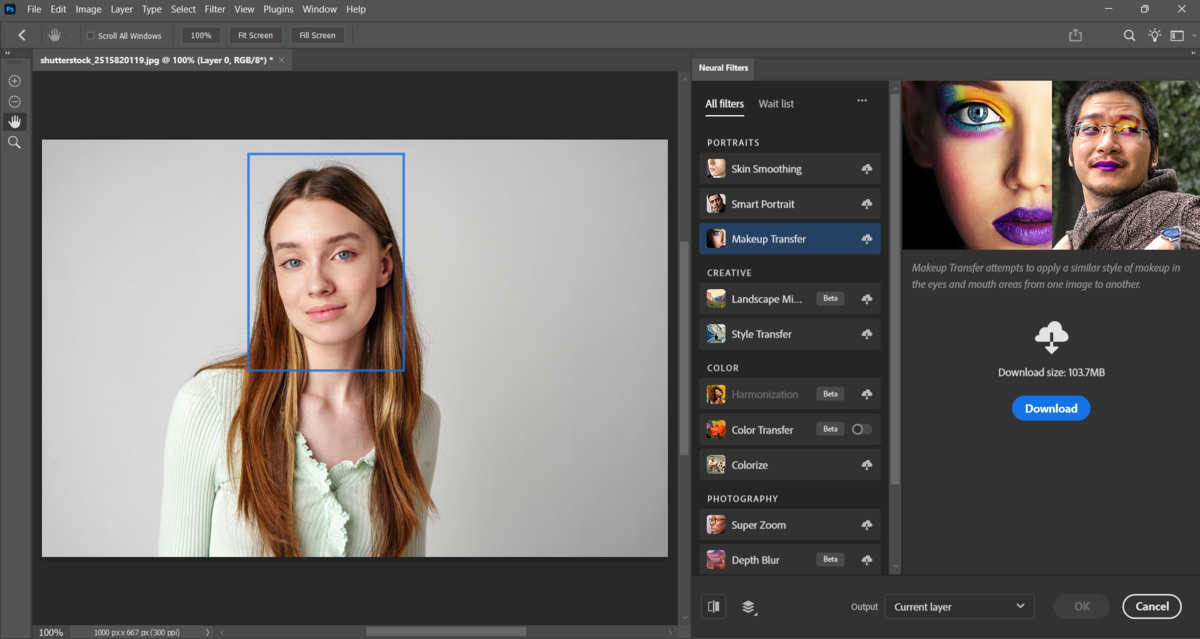This screenshot has height=639, width=1200.
Task: Open the Filter menu
Action: (x=215, y=9)
